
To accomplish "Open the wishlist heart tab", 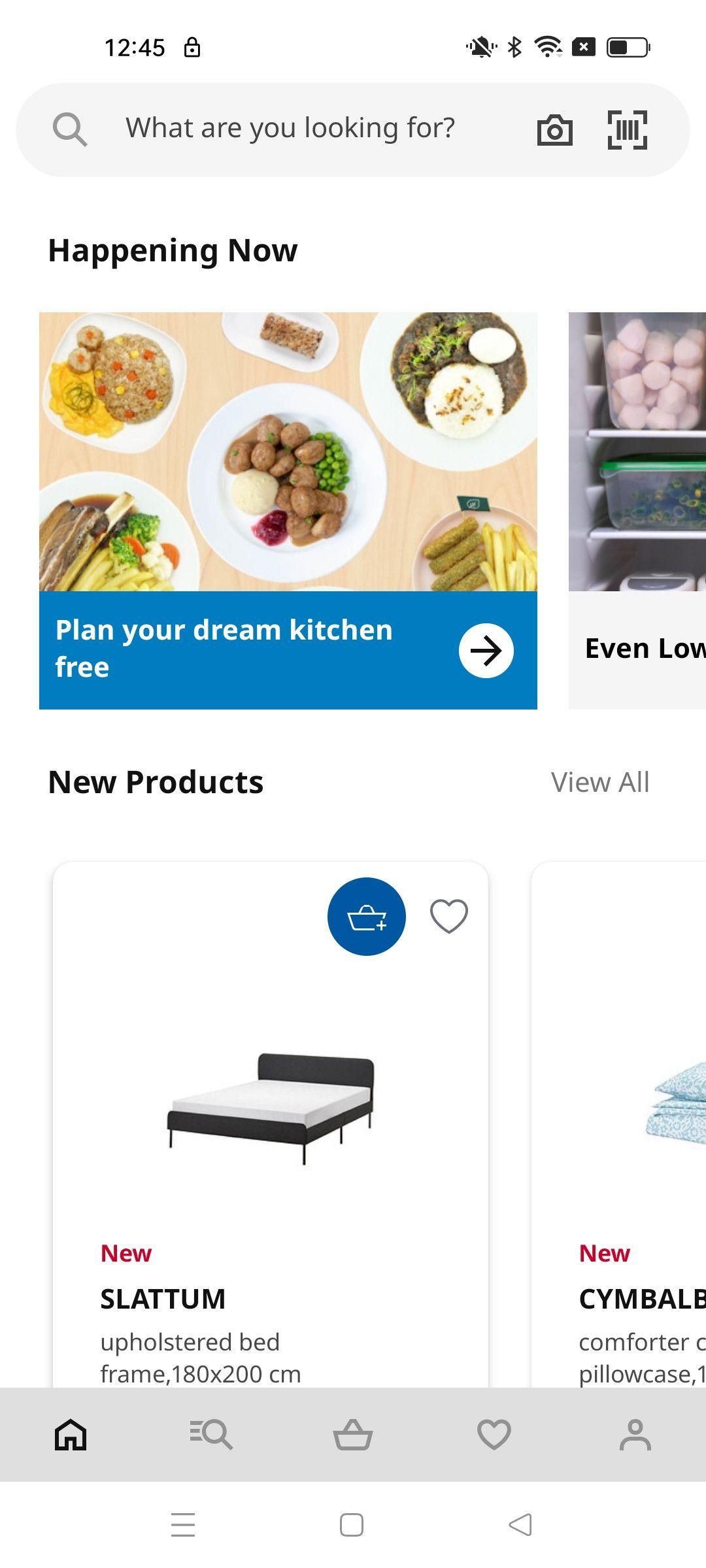I will (494, 1434).
